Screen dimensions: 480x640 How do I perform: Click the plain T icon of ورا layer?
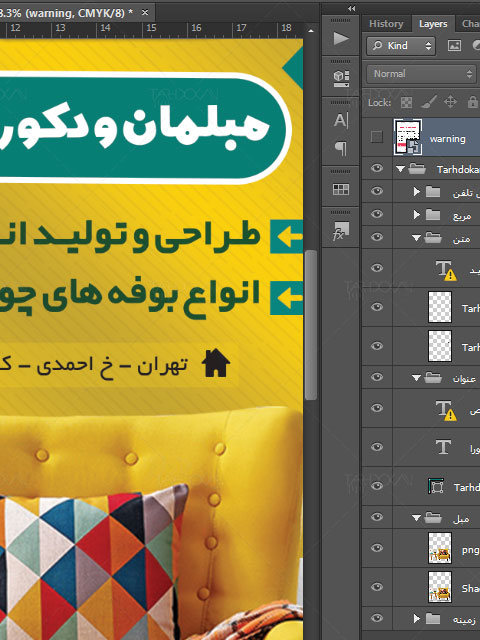coord(443,447)
